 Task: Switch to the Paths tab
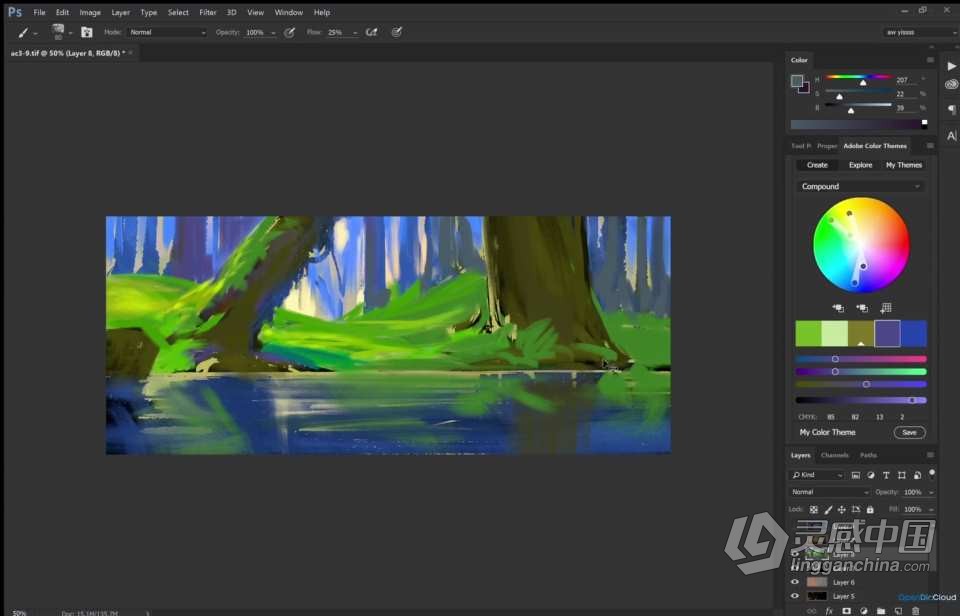tap(868, 456)
